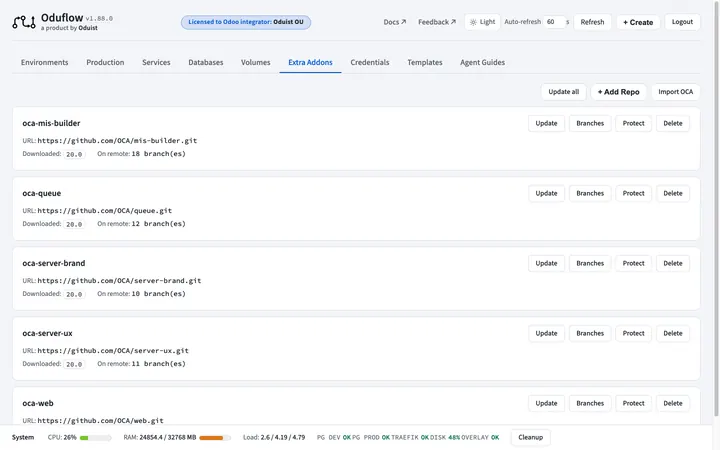Viewport: 720px width, 450px height.
Task: Click the + Create button
Action: (638, 22)
